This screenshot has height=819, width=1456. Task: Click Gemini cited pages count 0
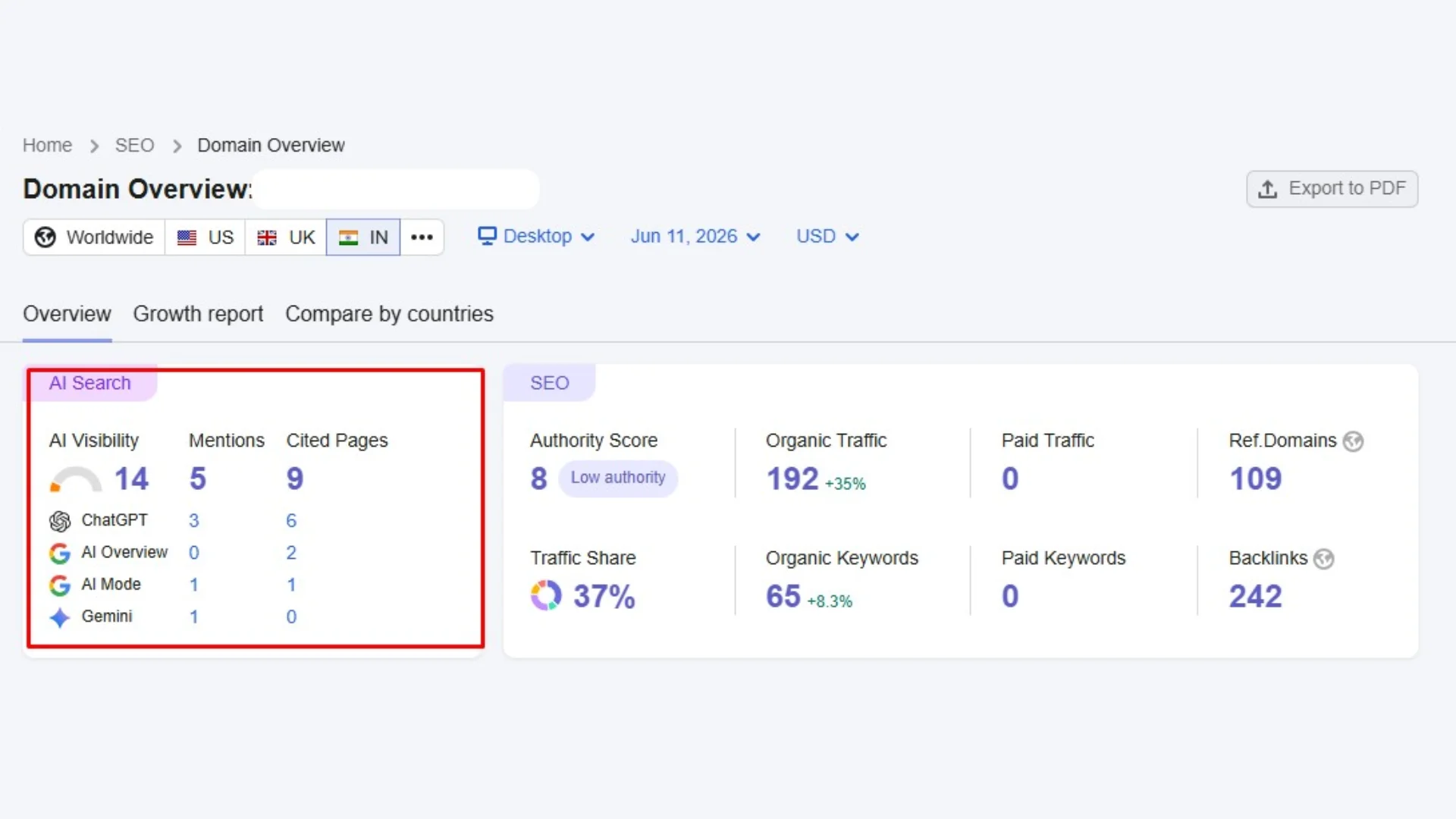[x=291, y=617]
